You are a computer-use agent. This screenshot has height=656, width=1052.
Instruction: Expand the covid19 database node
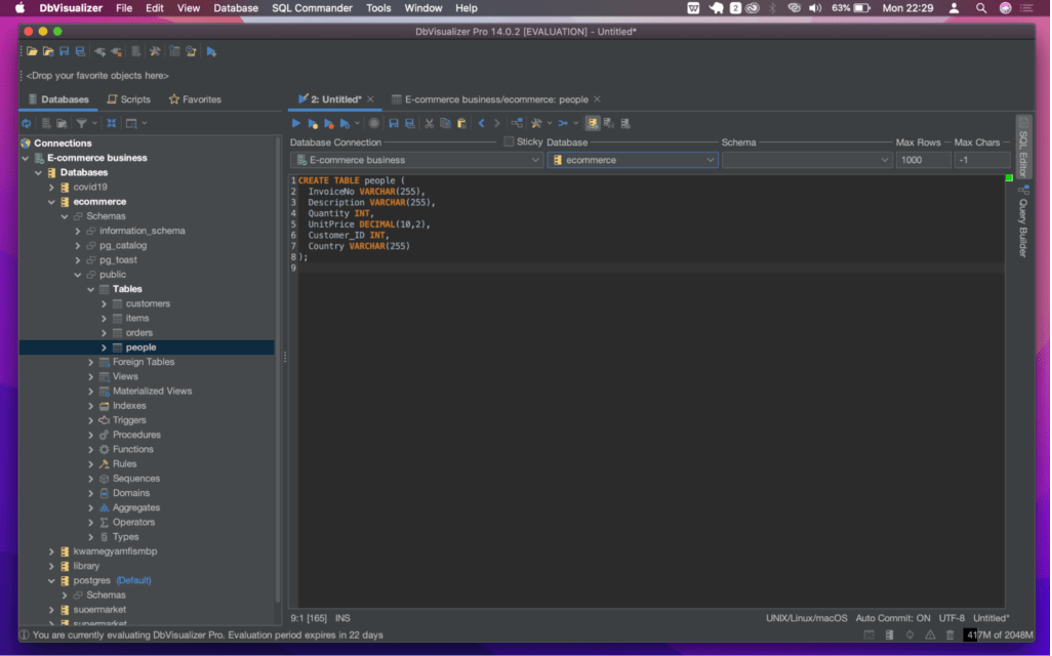52,187
